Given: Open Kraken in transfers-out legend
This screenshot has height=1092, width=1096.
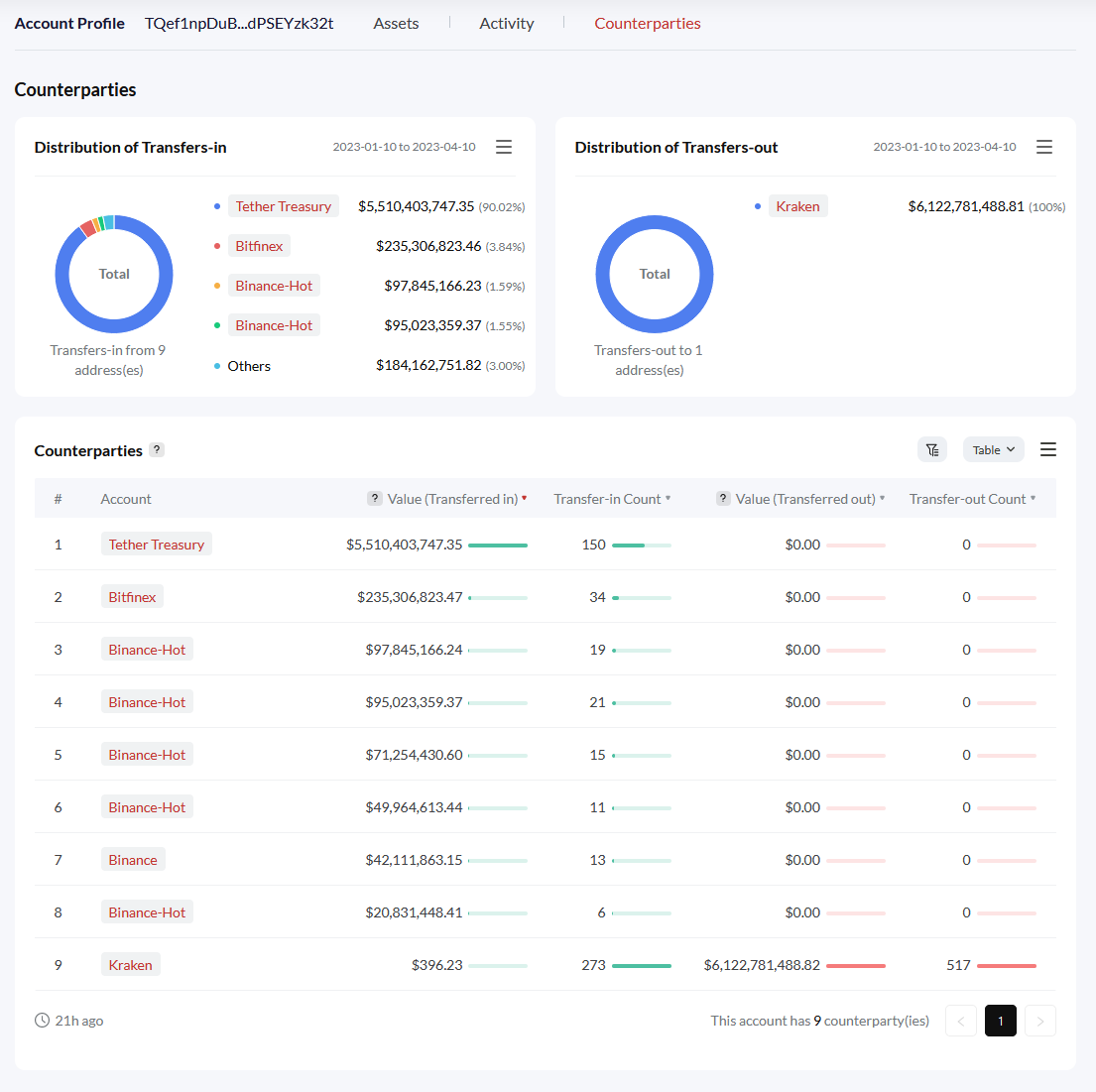Looking at the screenshot, I should [797, 206].
